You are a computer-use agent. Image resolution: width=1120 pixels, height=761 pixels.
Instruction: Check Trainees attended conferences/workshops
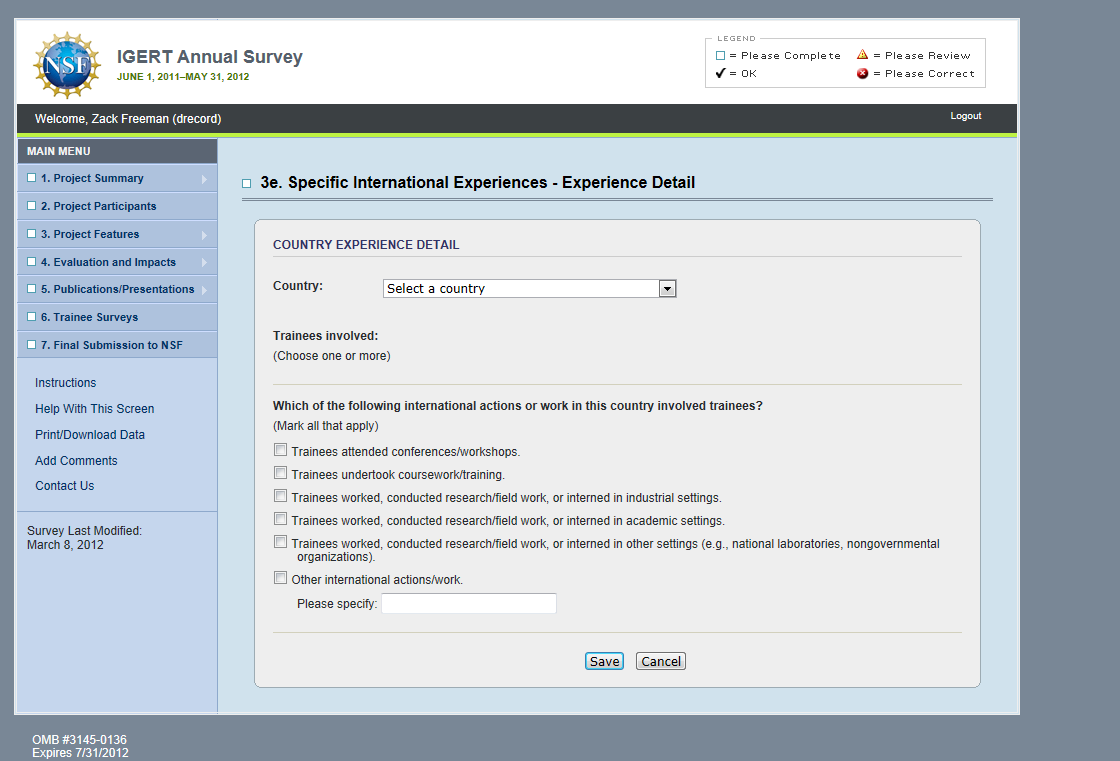(281, 451)
